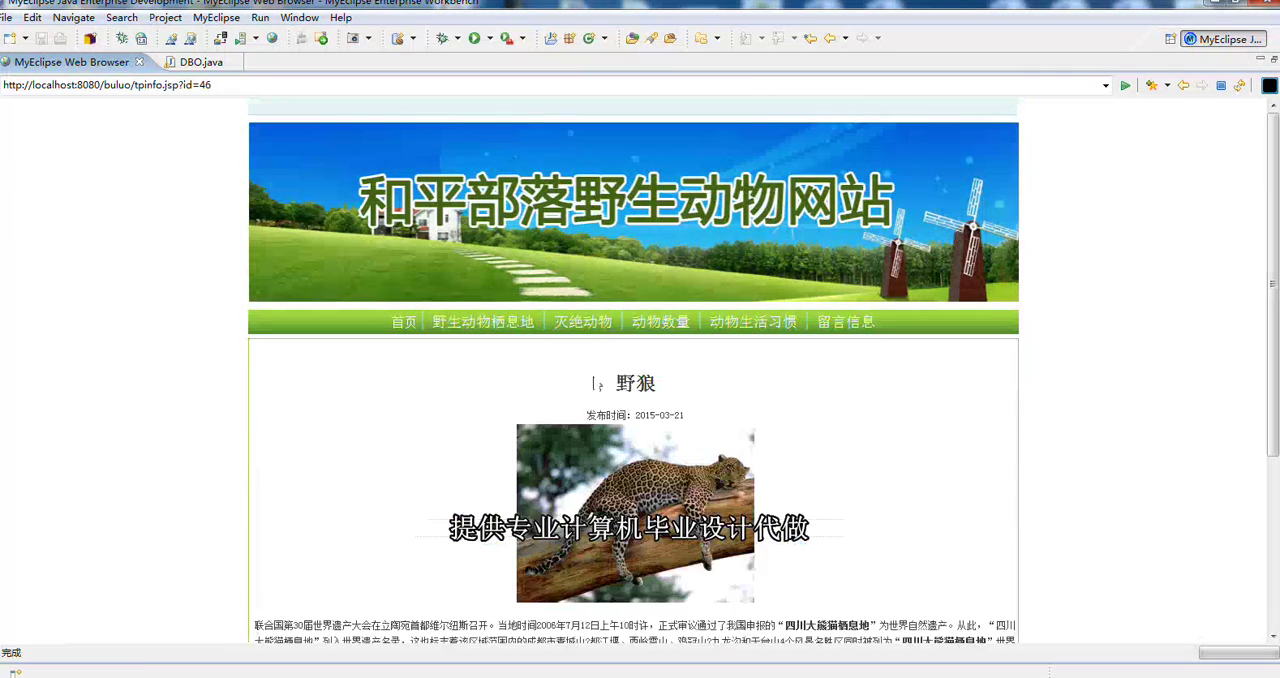Open the favorites star dropdown arrow

pyautogui.click(x=1167, y=86)
